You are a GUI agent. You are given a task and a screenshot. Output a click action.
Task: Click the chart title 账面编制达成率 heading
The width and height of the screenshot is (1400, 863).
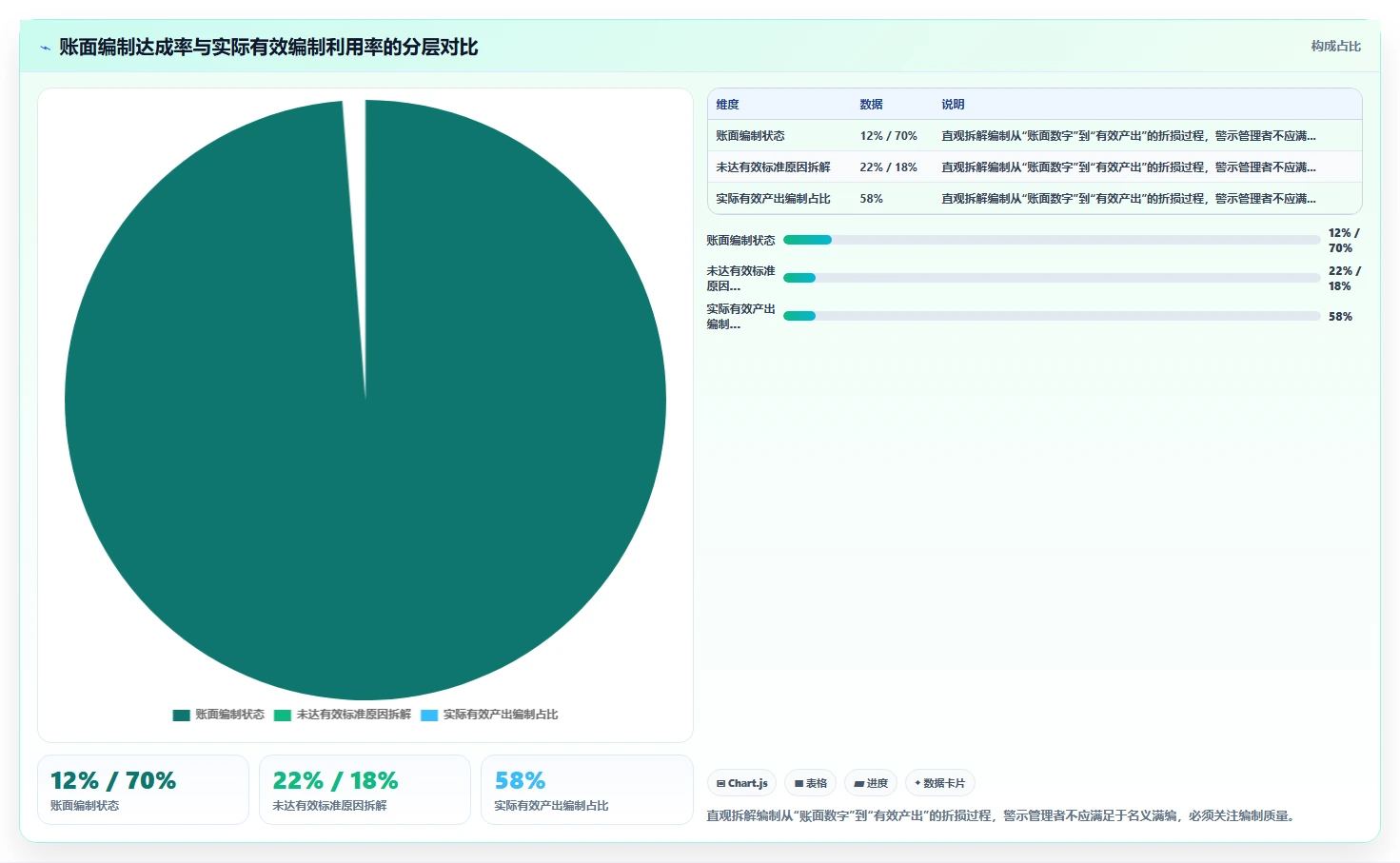coord(268,47)
